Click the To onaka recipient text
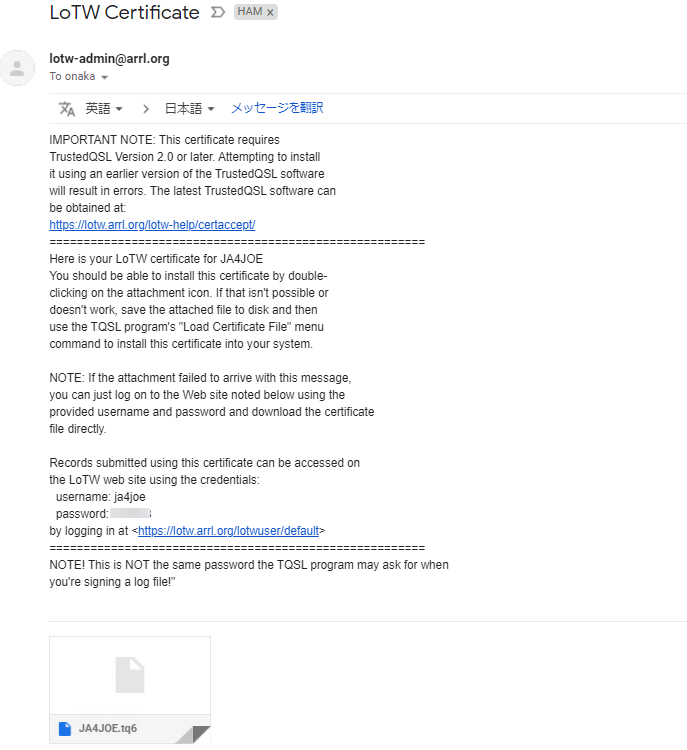The height and width of the screenshot is (750, 687). [72, 77]
